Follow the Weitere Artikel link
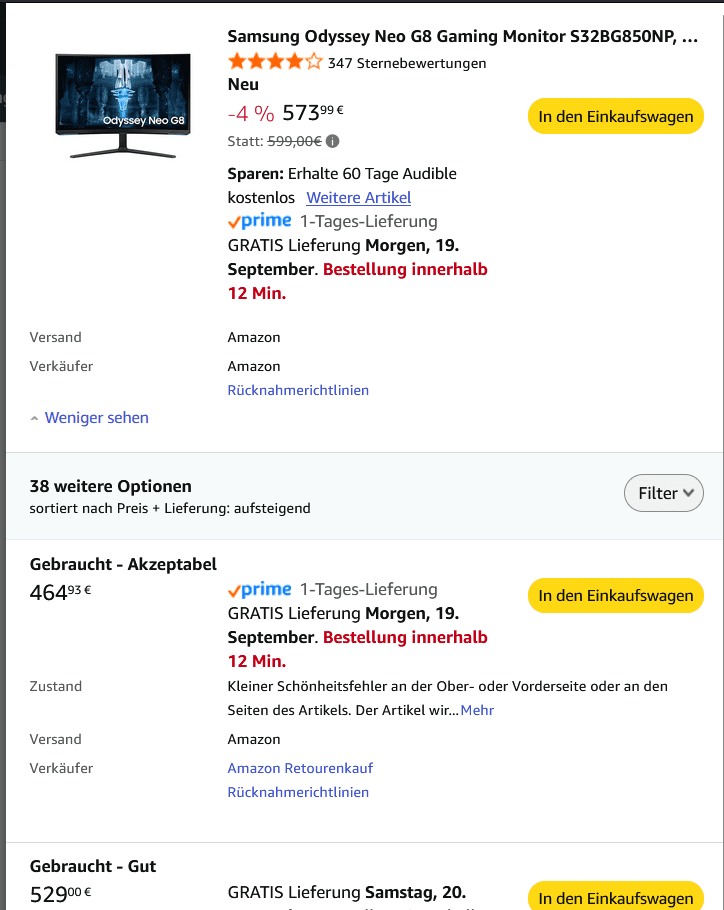Viewport: 724px width, 910px height. 358,197
